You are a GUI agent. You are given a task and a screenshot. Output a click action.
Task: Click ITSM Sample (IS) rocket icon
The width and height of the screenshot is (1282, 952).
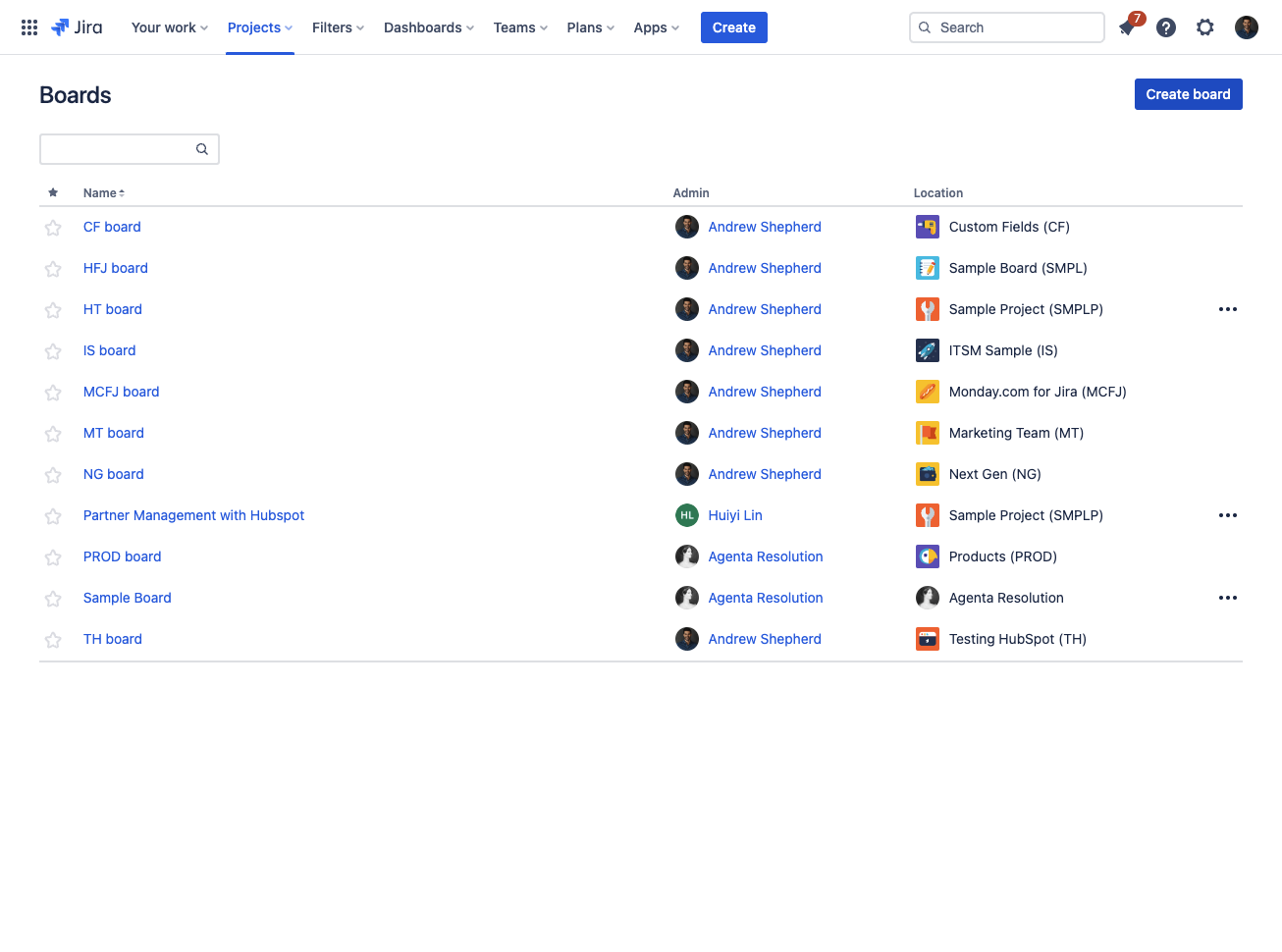pos(928,350)
